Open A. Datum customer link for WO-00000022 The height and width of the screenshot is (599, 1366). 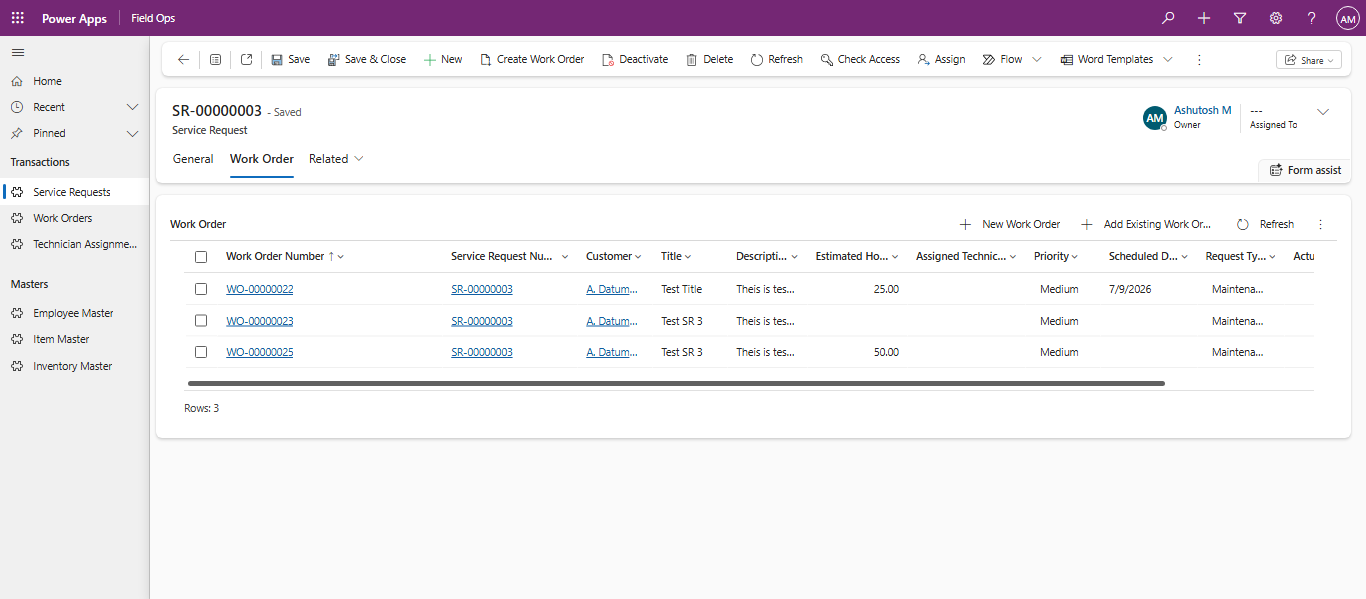click(x=612, y=289)
